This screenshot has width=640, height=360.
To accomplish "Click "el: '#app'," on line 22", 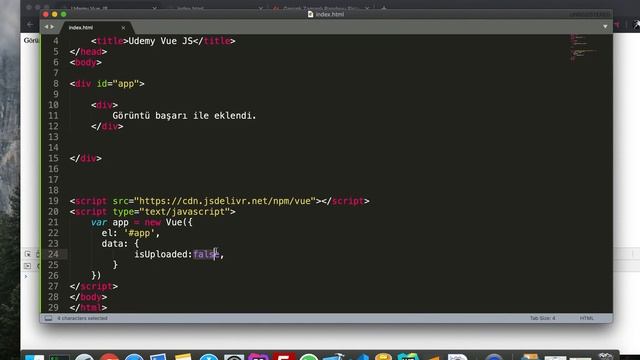I will [131, 233].
